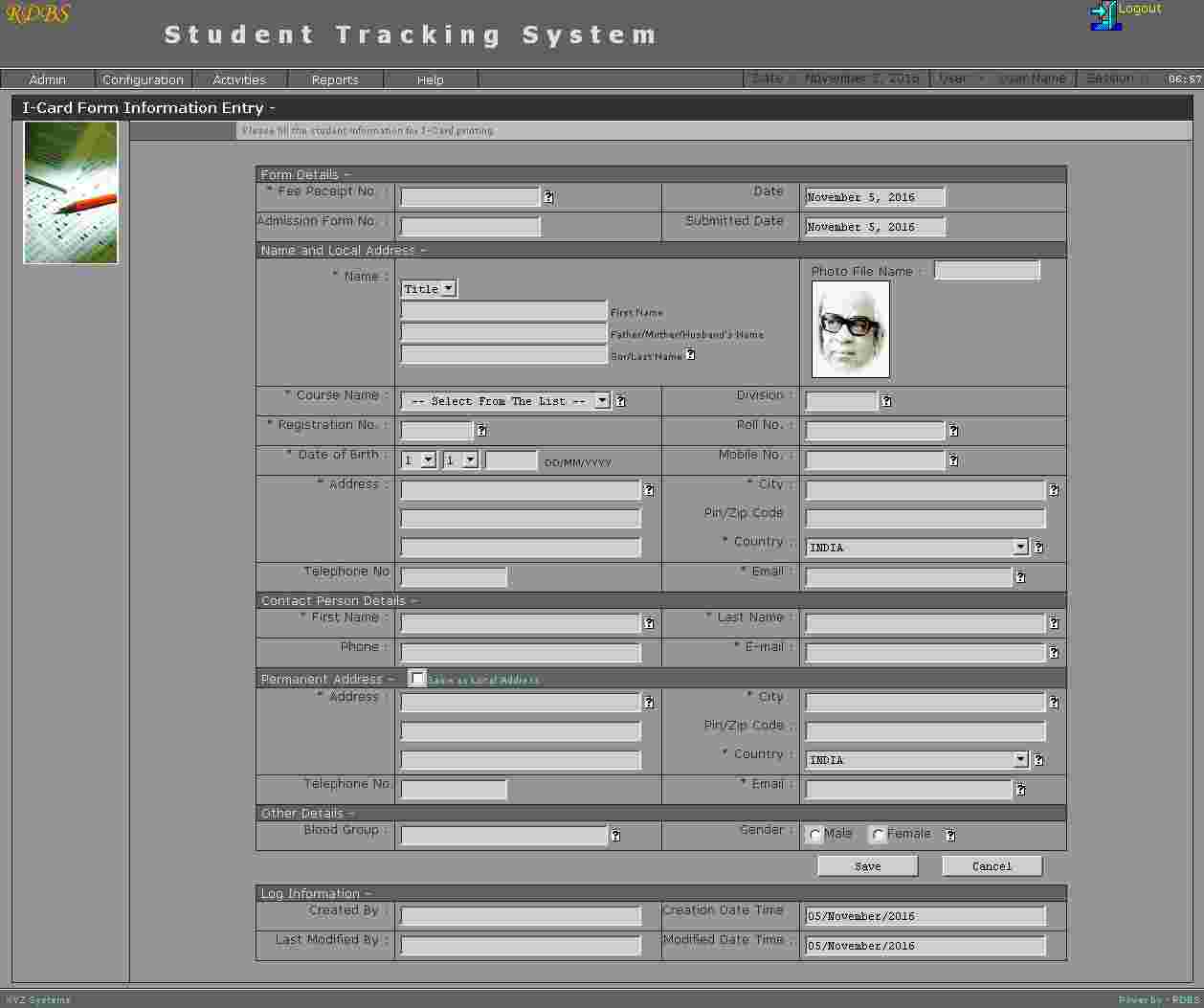Click the exam sheet sidebar image
This screenshot has height=1008, width=1204.
click(71, 192)
